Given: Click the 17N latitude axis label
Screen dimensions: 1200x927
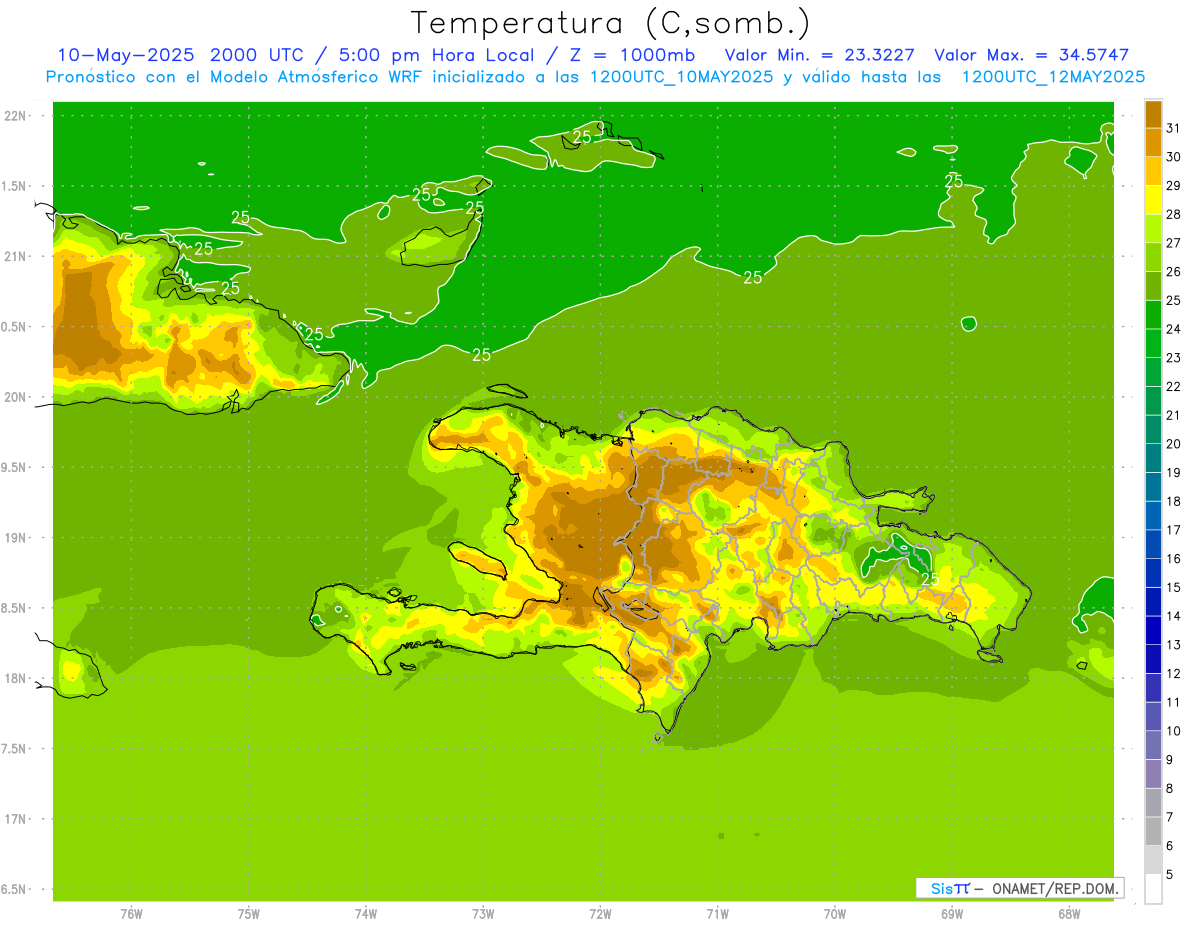Looking at the screenshot, I should pyautogui.click(x=17, y=819).
